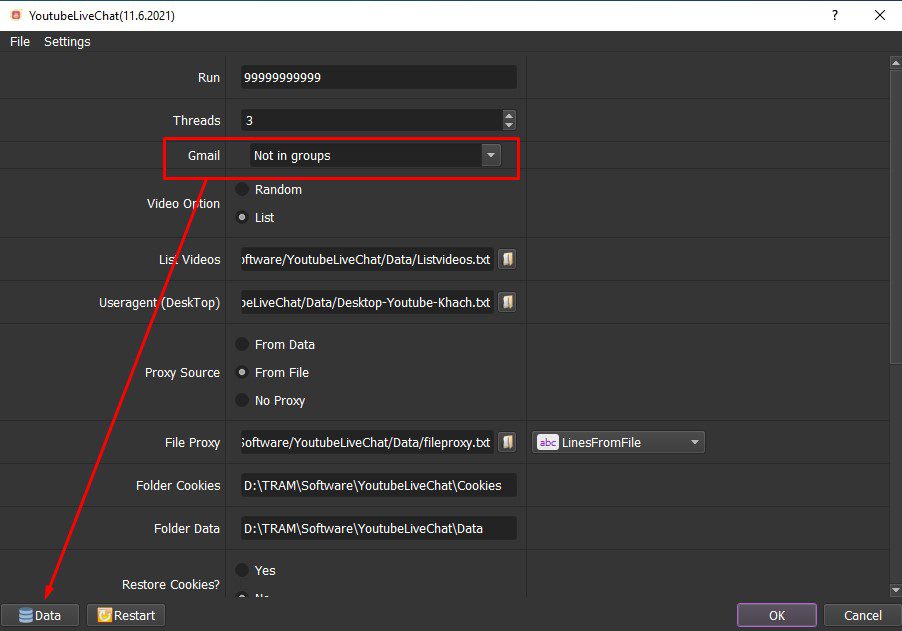Click the Data button
Image resolution: width=902 pixels, height=631 pixels.
click(40, 615)
